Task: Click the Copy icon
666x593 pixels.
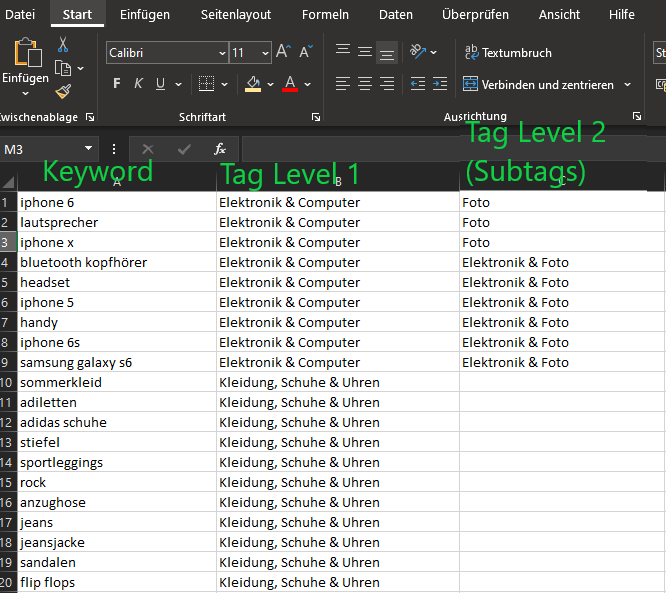Action: tap(63, 68)
